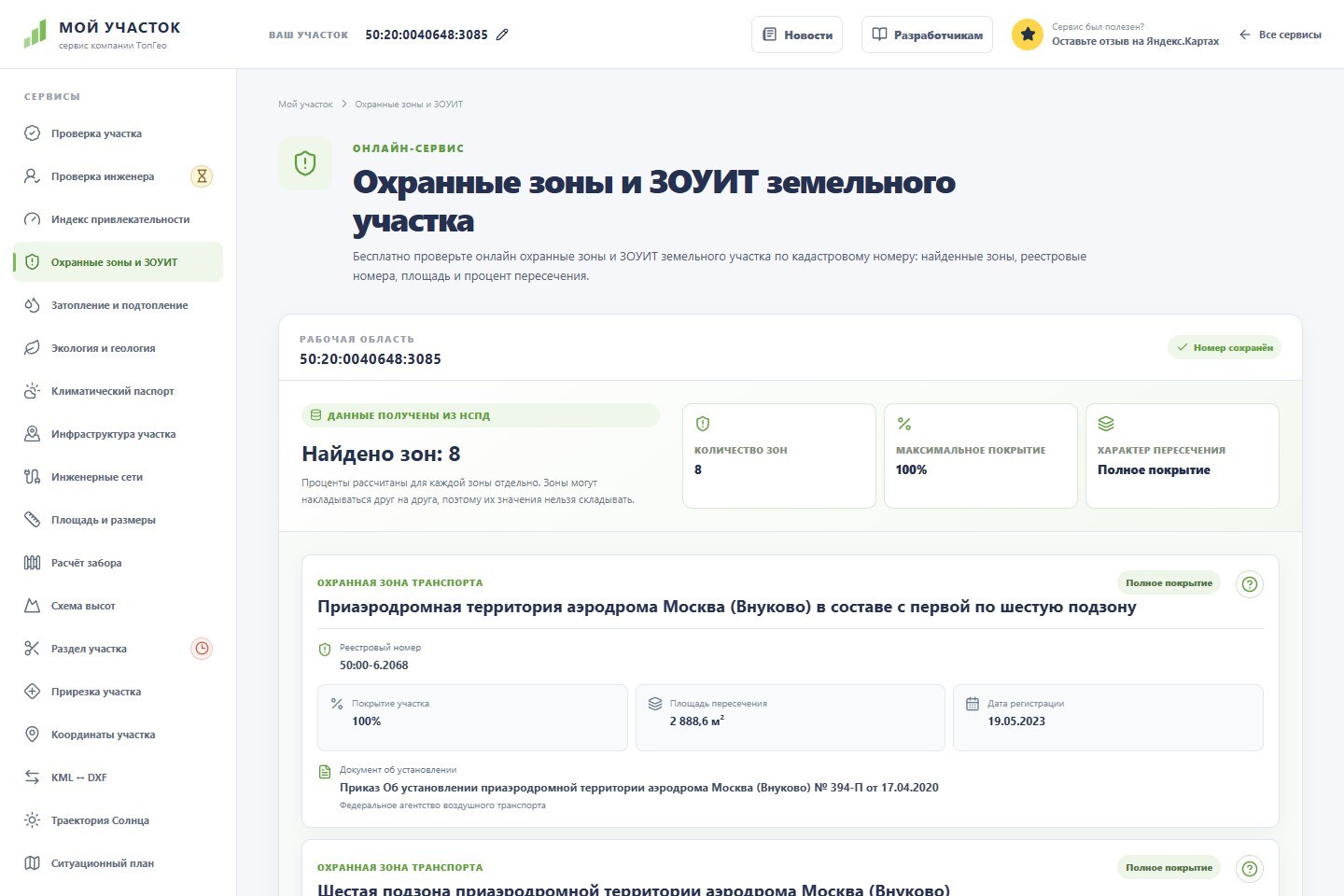This screenshot has height=896, width=1344.
Task: Open Индекс привлекательности service
Action: click(x=118, y=219)
